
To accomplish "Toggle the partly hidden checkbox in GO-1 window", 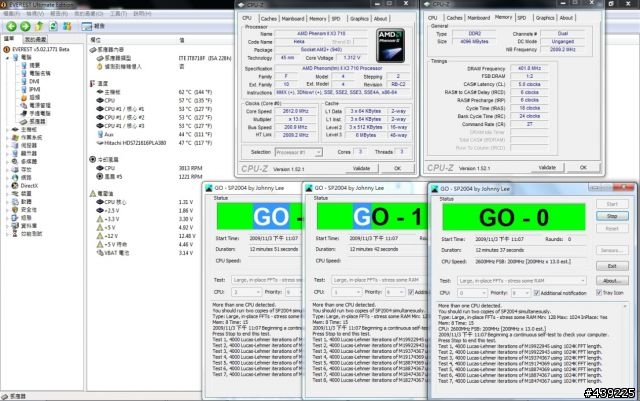I will click(x=411, y=292).
